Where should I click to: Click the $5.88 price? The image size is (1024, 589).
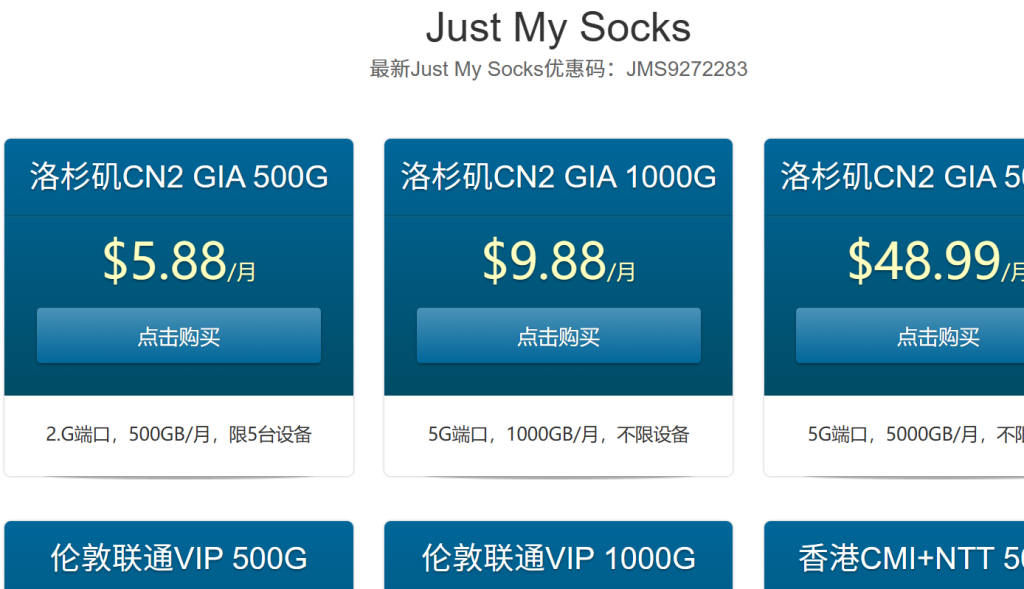(x=165, y=260)
